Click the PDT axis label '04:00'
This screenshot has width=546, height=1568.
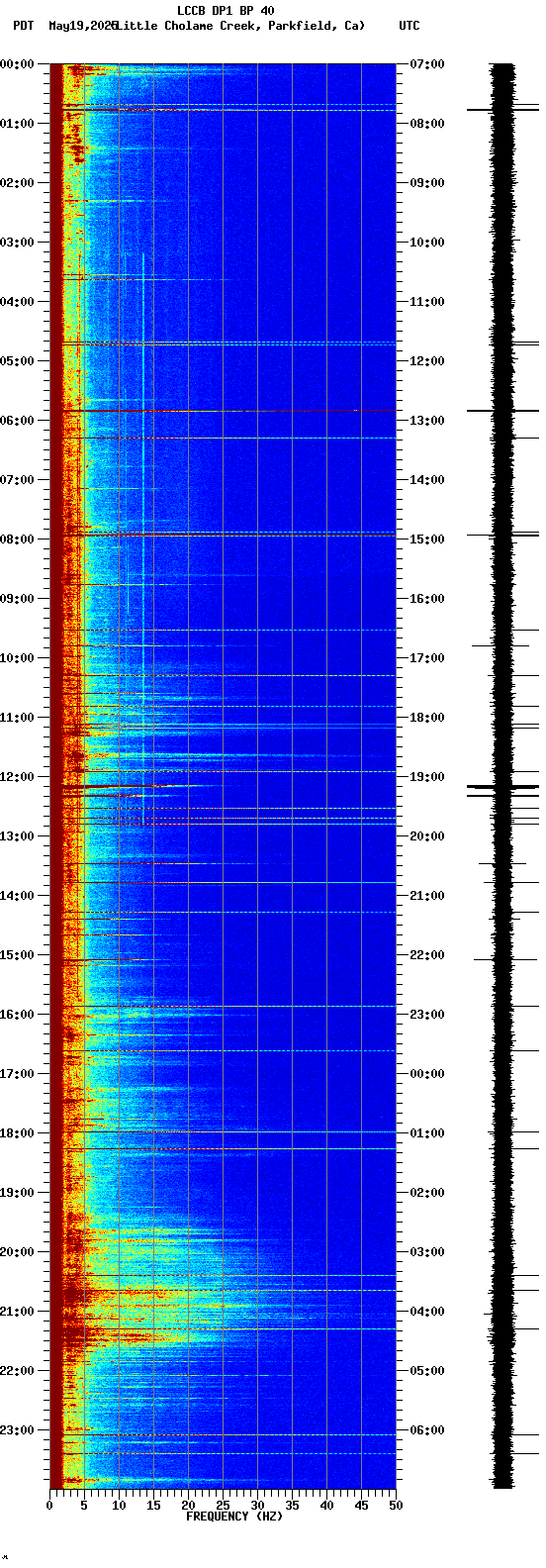coord(17,302)
